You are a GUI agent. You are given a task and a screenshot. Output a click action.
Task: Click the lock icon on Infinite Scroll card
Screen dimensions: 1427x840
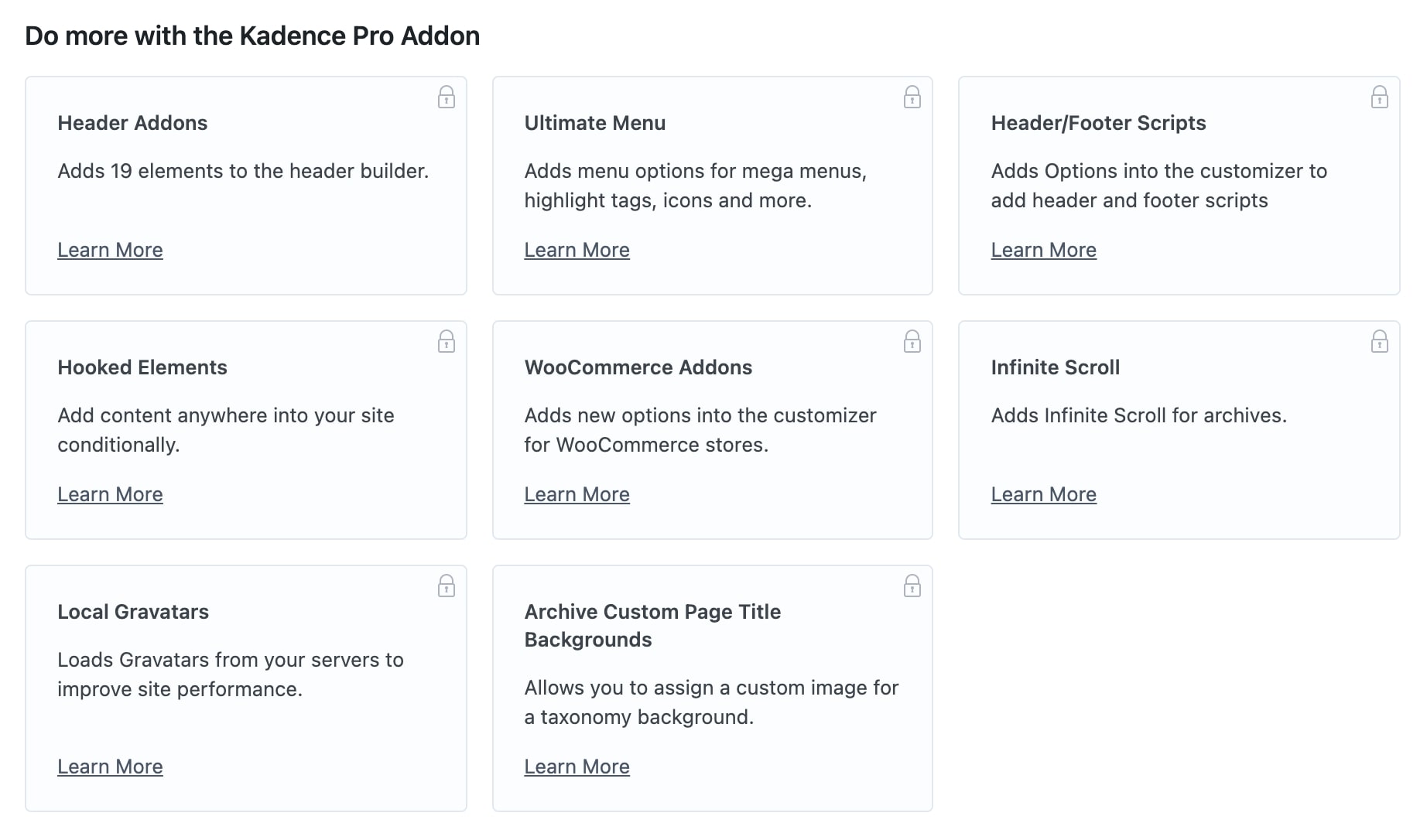(1379, 342)
